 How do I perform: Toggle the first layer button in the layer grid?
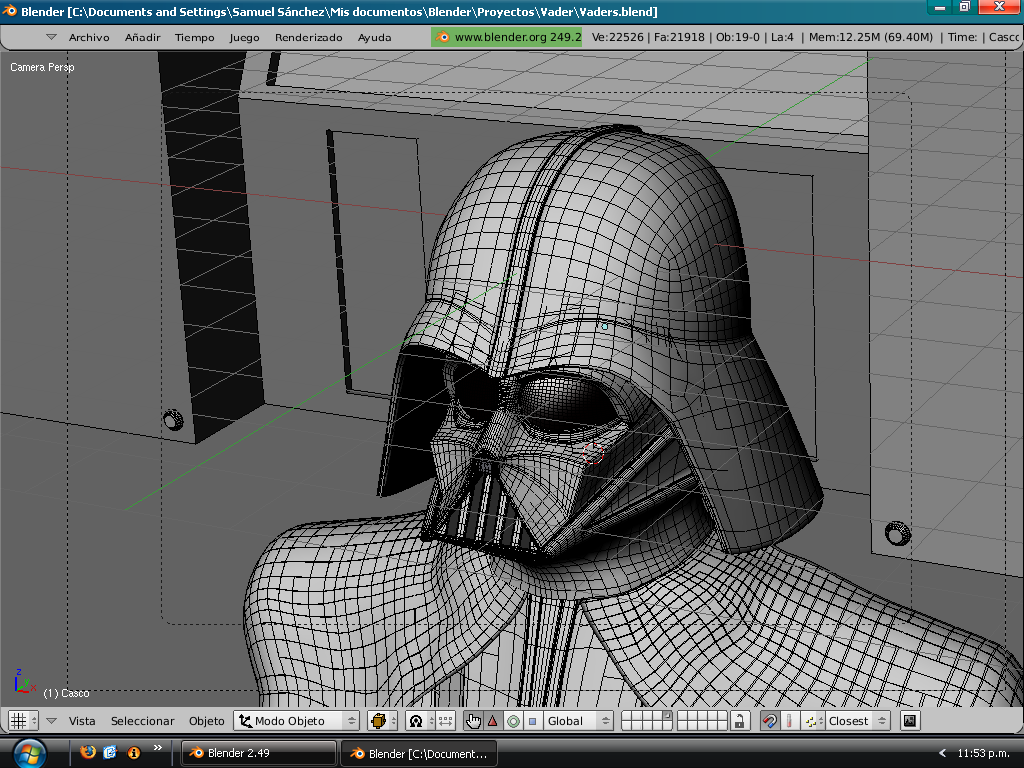(x=627, y=716)
